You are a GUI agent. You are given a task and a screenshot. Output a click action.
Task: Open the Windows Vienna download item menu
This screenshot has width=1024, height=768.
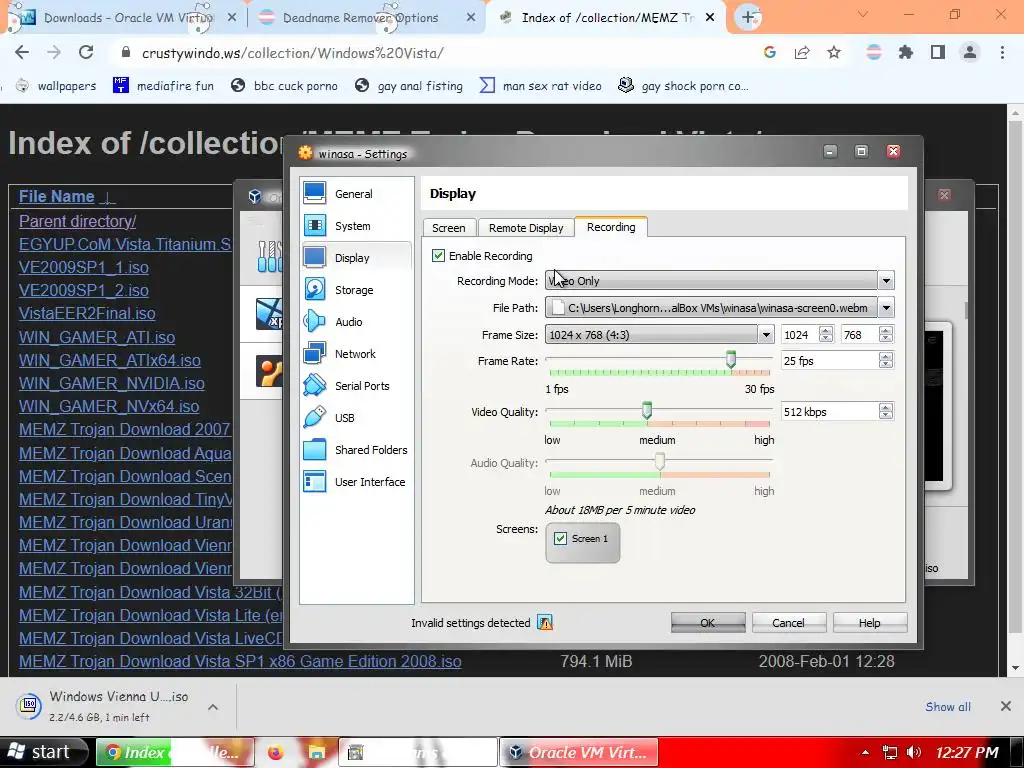[x=213, y=707]
